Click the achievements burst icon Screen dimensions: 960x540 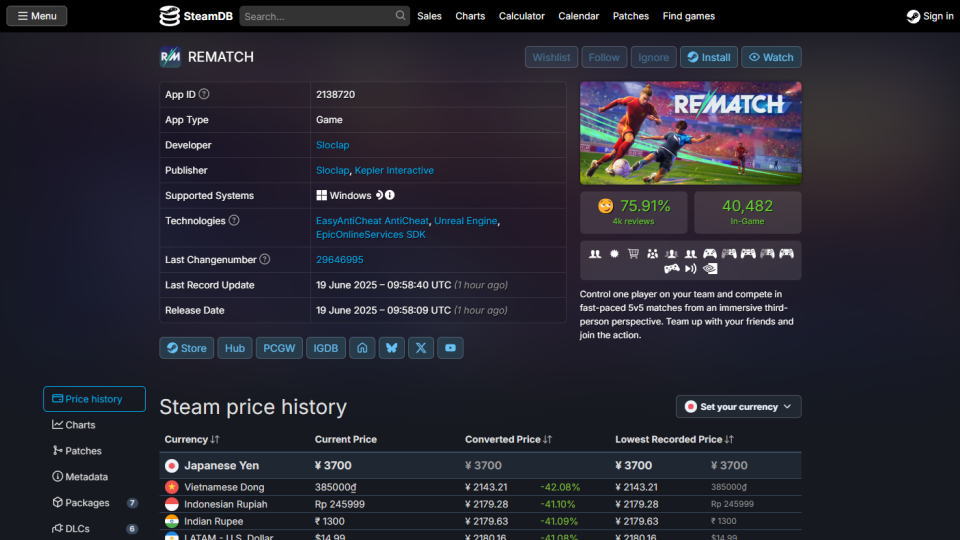coord(614,253)
